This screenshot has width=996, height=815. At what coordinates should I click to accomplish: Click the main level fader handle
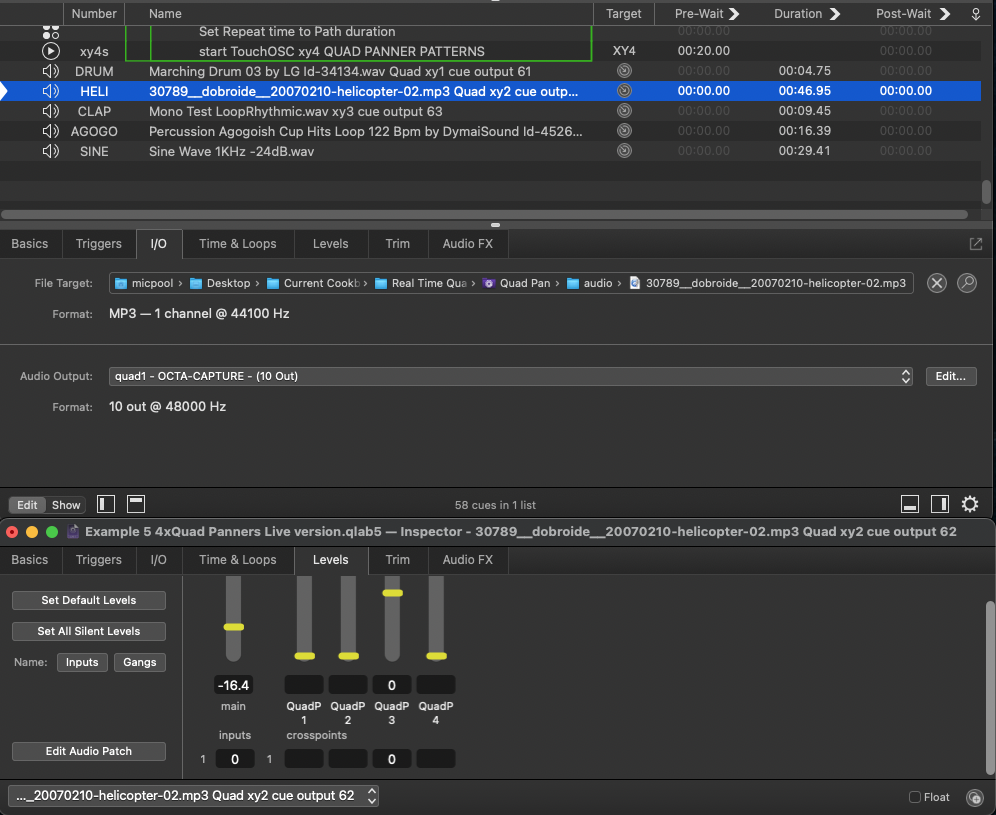233,627
